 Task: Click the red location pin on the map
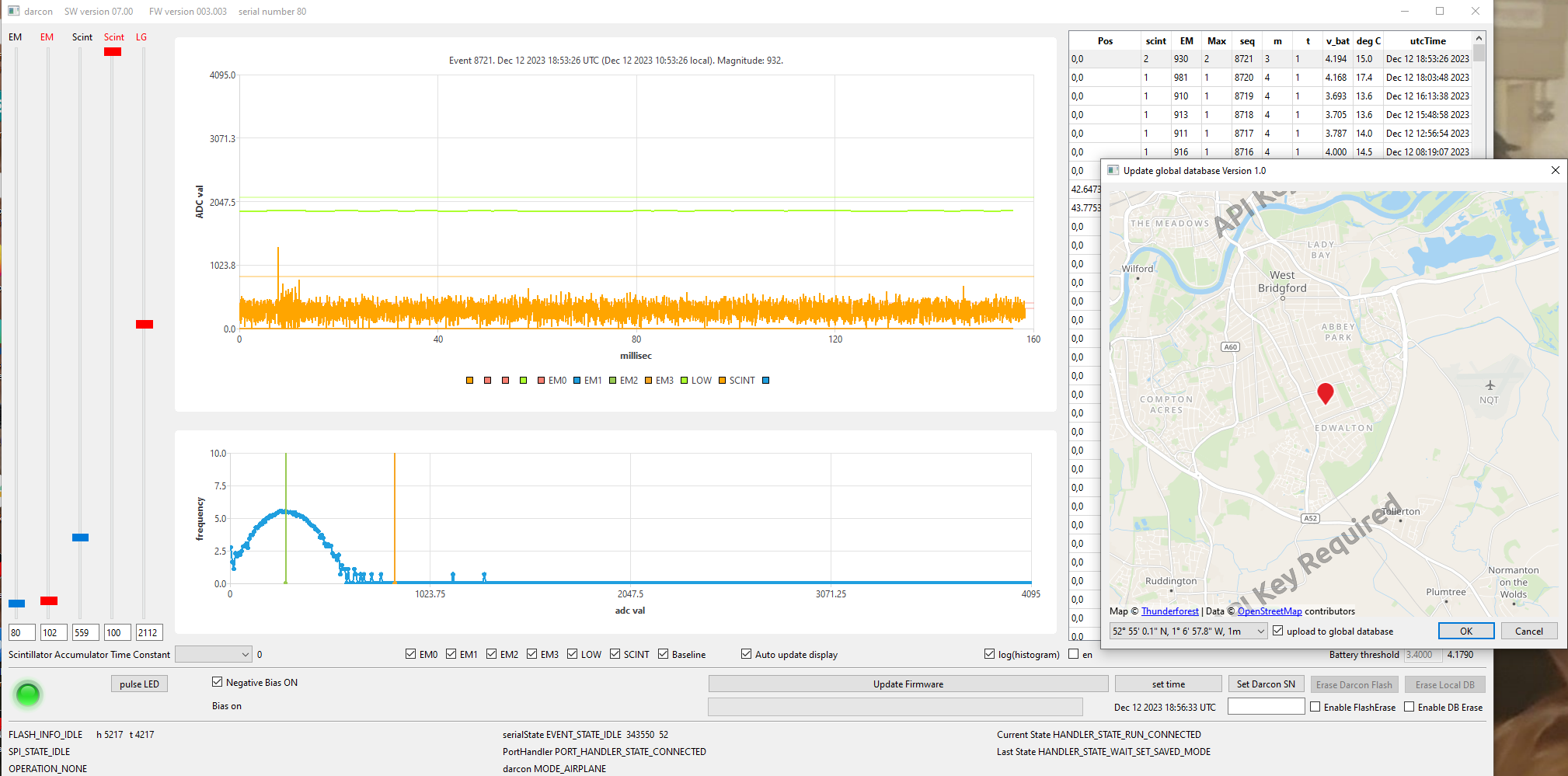click(x=1325, y=393)
